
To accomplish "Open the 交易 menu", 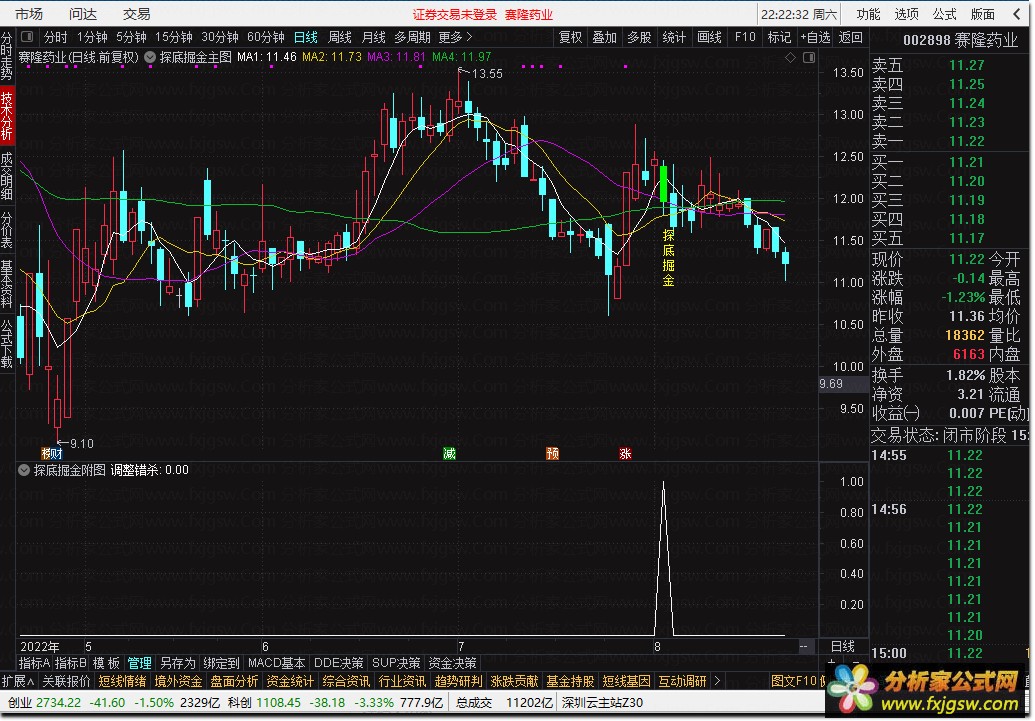I will (137, 14).
